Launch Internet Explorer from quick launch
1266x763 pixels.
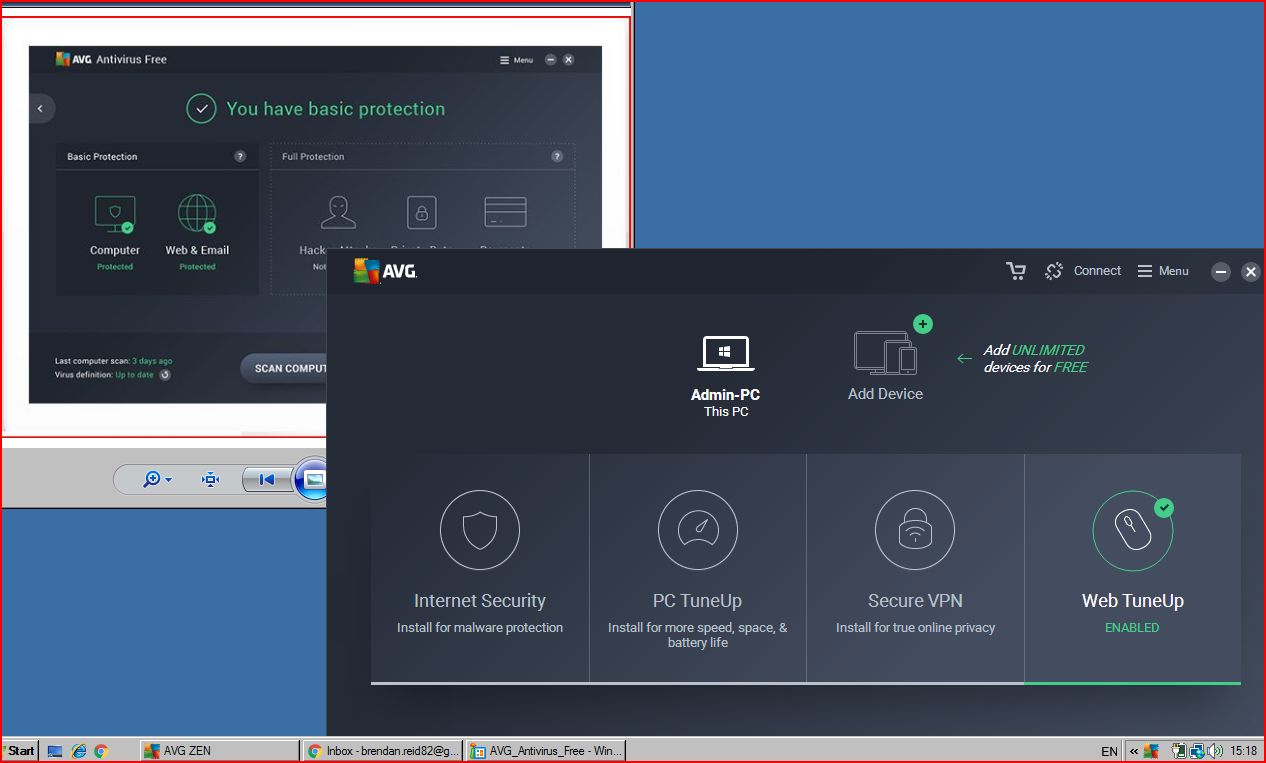point(79,751)
